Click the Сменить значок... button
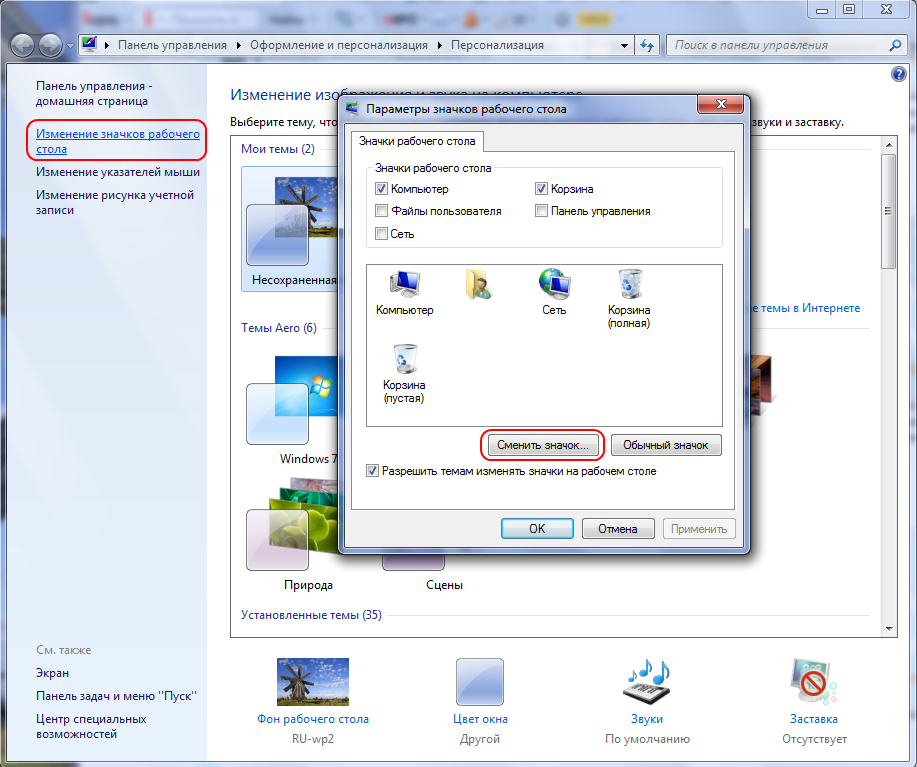917x767 pixels. (543, 445)
